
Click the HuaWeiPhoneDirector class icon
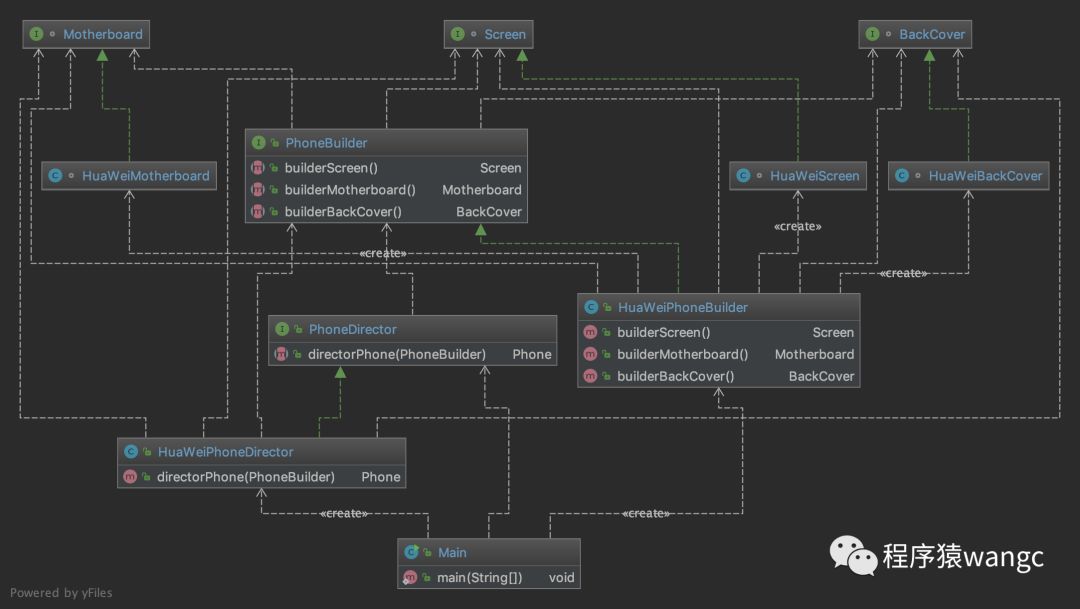[x=131, y=452]
